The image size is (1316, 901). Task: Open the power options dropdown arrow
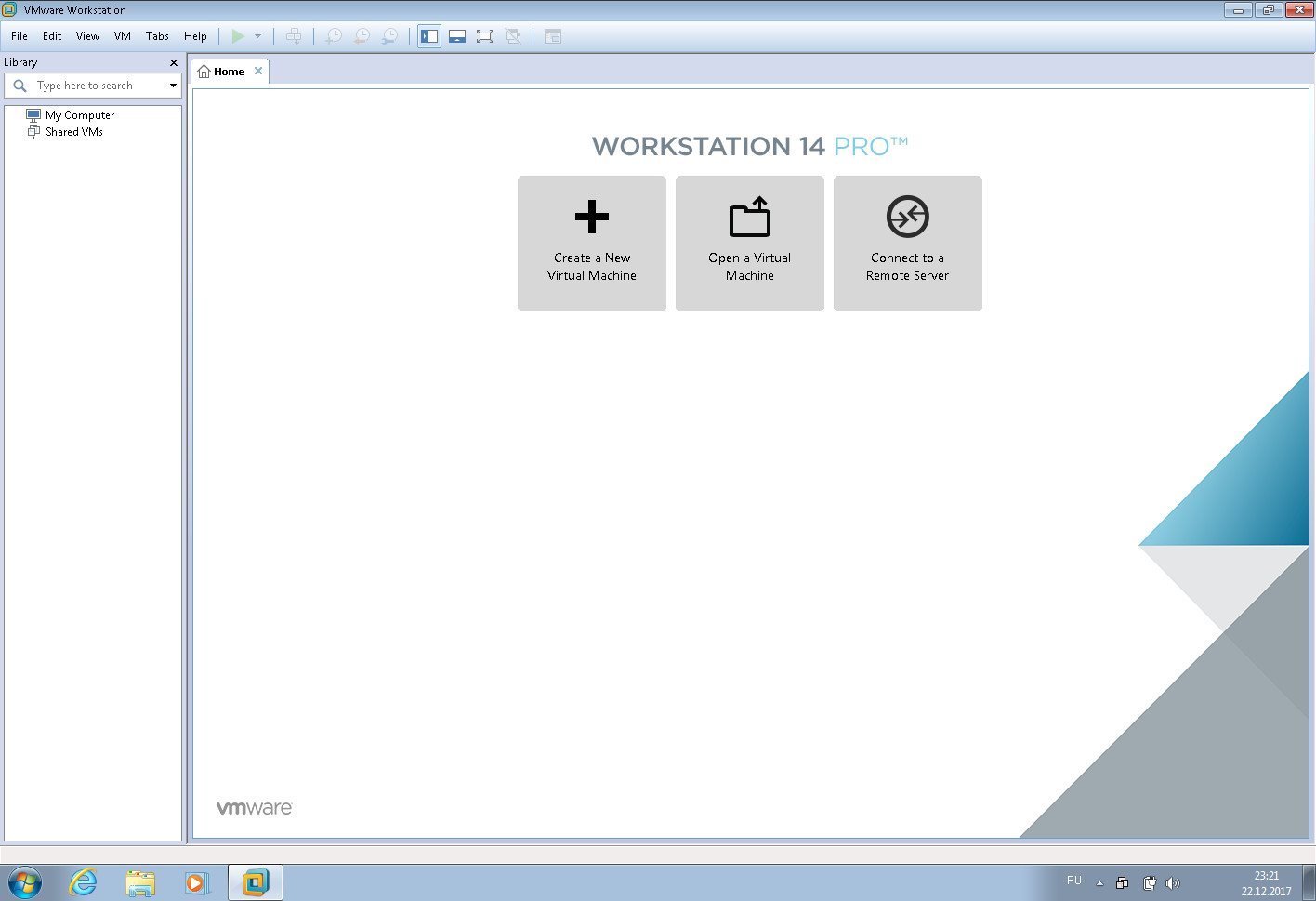click(x=258, y=36)
